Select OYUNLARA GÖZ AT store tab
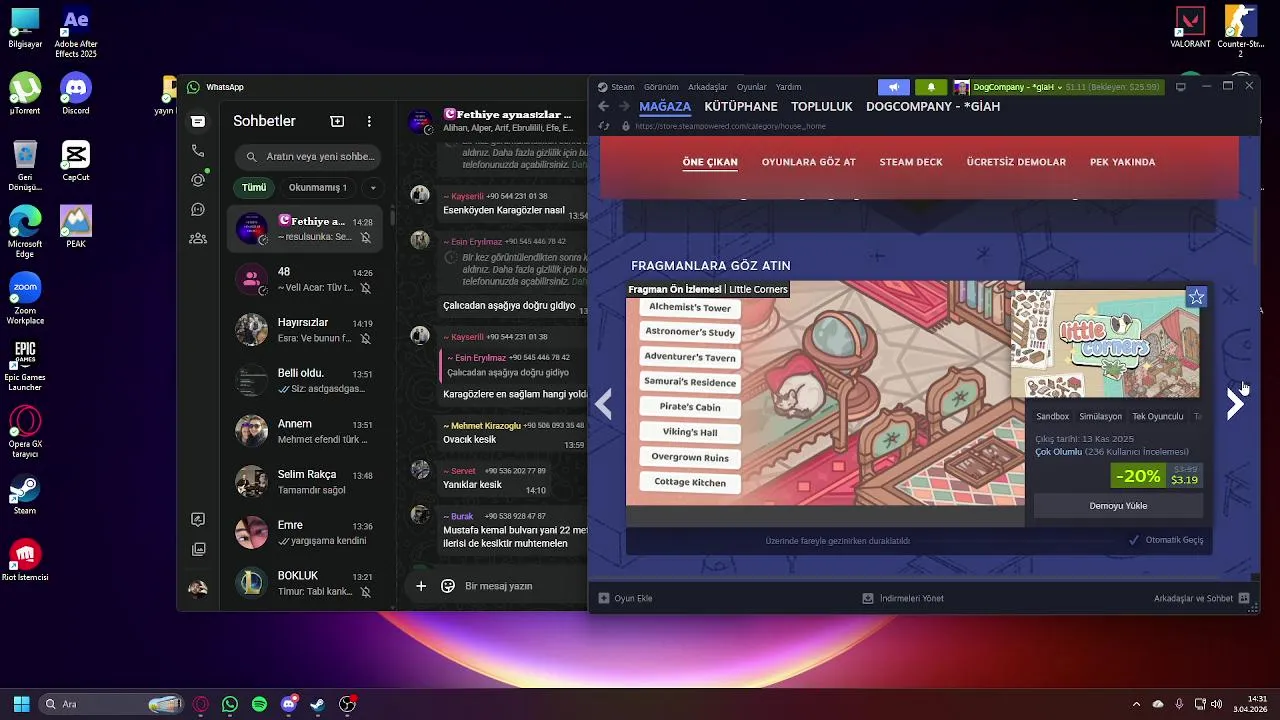This screenshot has width=1280, height=720. (x=809, y=162)
